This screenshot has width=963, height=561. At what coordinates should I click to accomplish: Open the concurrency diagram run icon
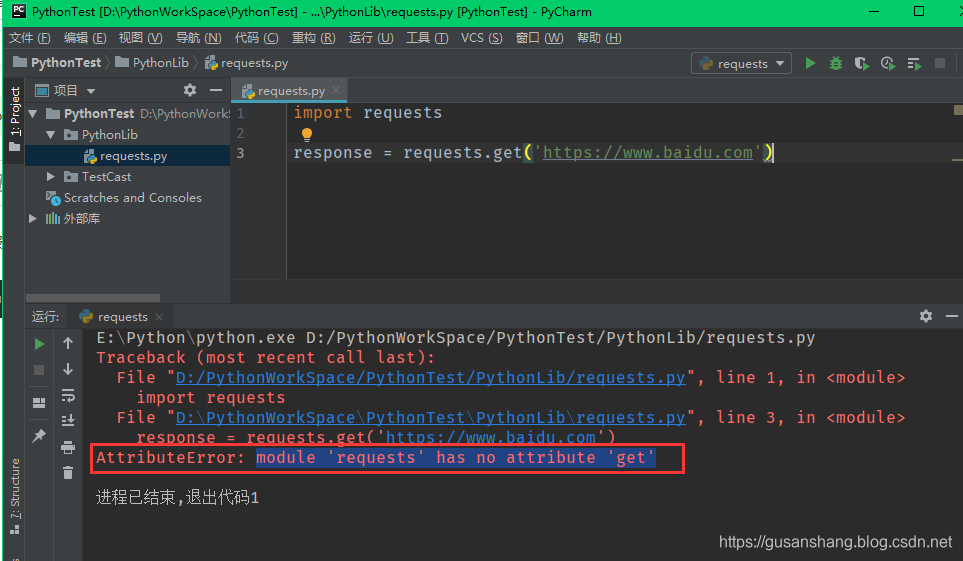point(914,63)
